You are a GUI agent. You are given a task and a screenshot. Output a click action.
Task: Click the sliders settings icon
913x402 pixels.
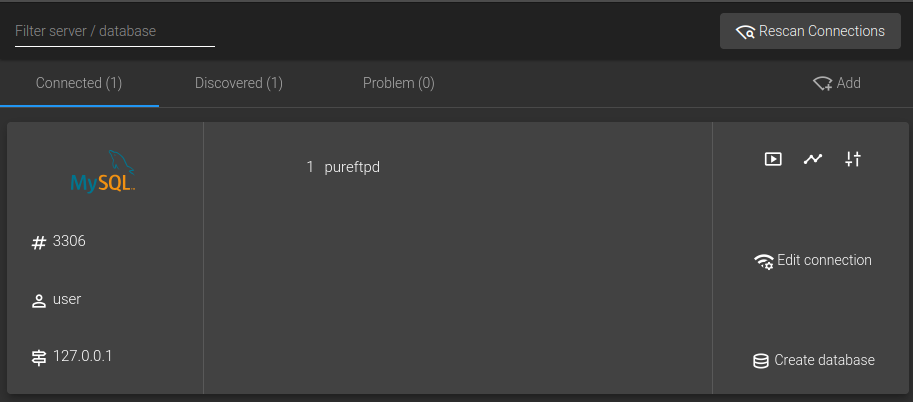click(852, 159)
